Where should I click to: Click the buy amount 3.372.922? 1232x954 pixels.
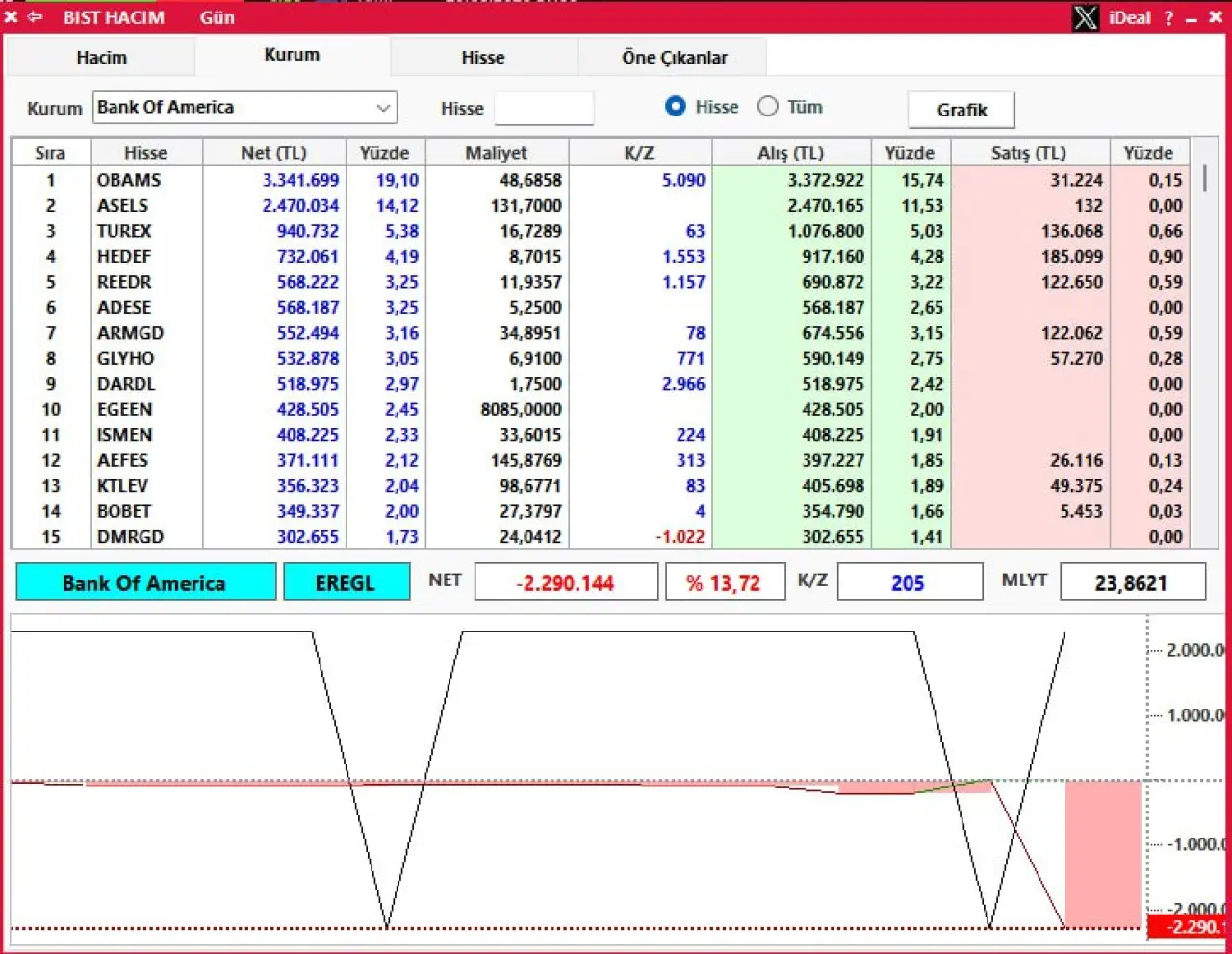pos(826,180)
